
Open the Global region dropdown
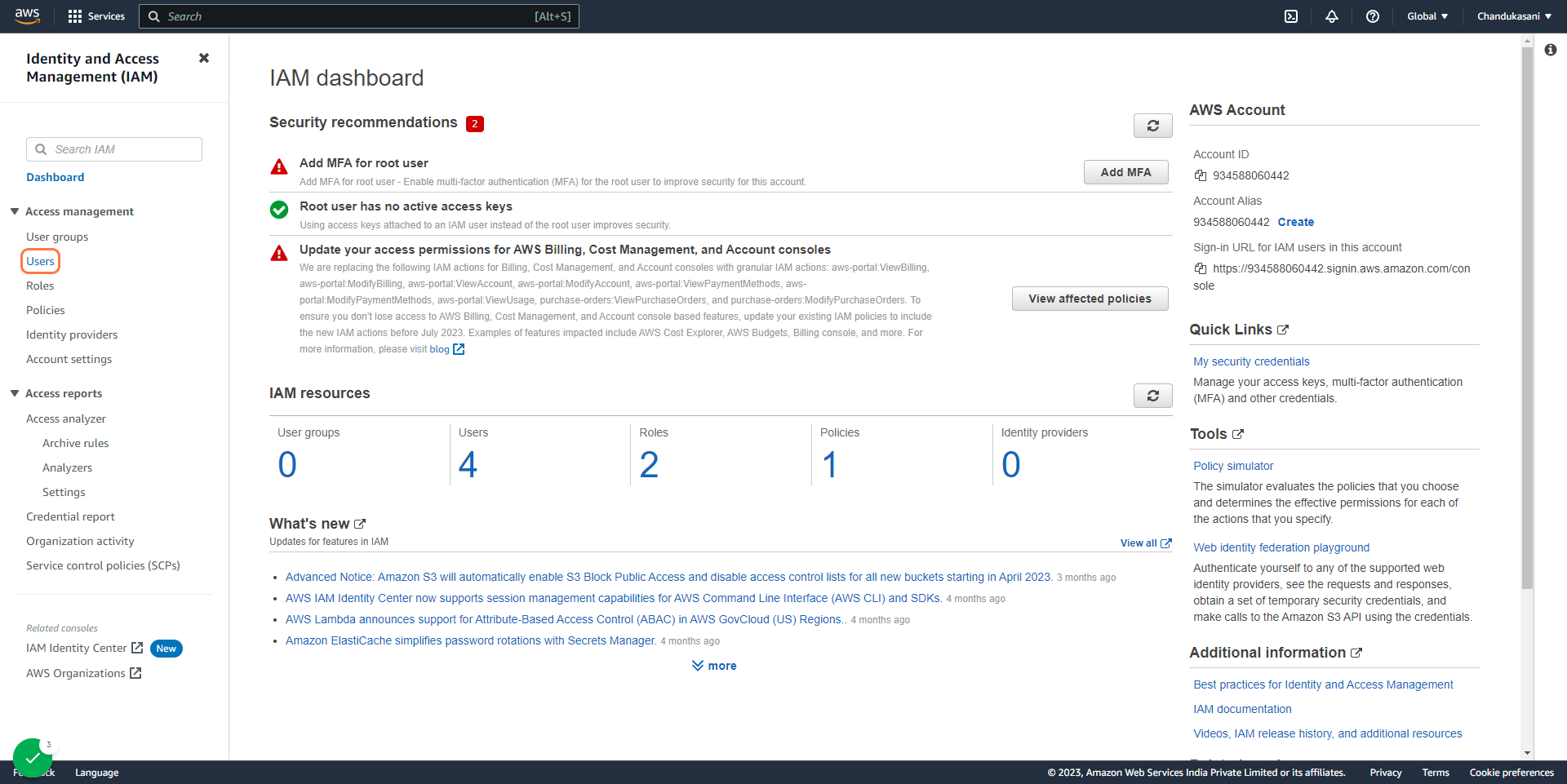[1427, 16]
